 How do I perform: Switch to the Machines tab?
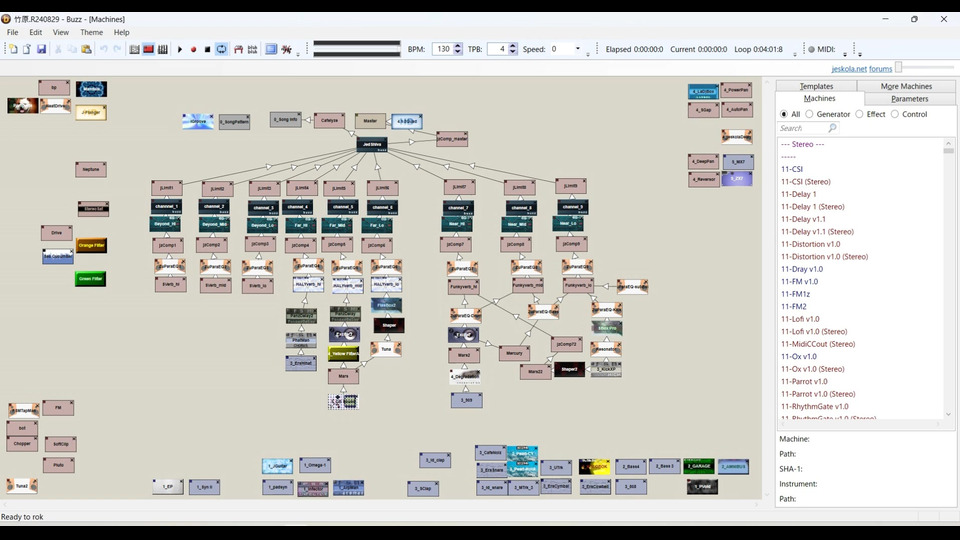(819, 99)
